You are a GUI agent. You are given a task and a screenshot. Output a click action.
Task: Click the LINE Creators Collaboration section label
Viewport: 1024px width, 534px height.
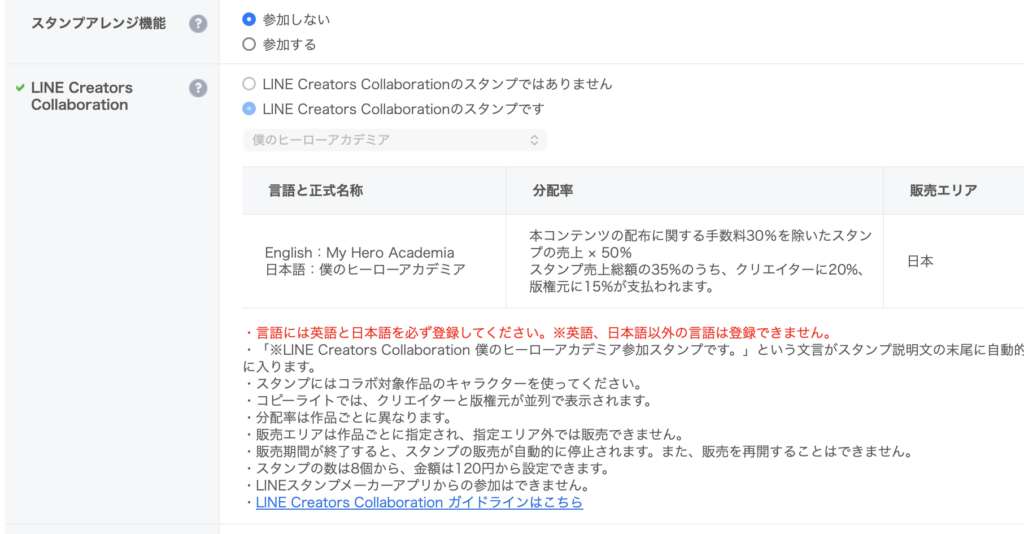pos(82,96)
